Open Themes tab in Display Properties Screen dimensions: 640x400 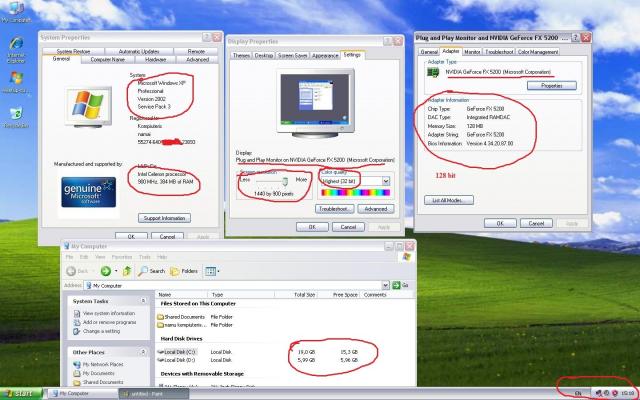[241, 56]
